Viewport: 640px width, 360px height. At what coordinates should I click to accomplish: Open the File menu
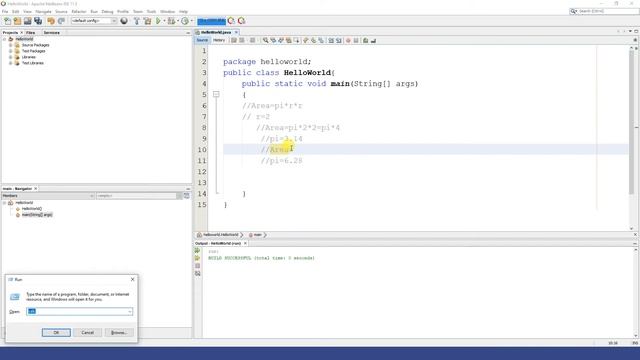pyautogui.click(x=5, y=11)
